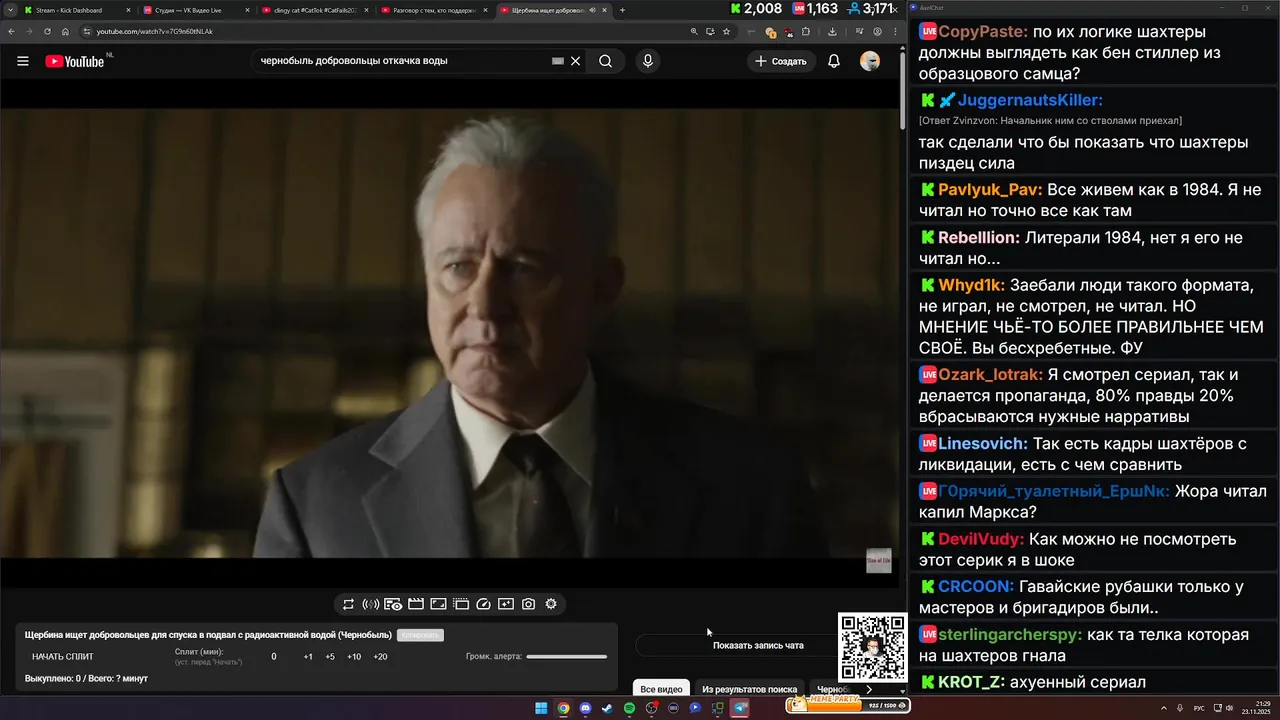Clear the YouTube search query with X
The width and height of the screenshot is (1280, 720).
(576, 61)
